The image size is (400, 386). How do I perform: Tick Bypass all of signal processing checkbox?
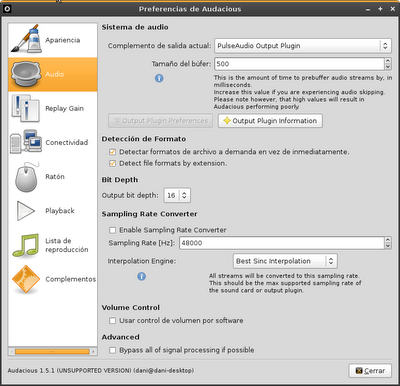click(x=113, y=350)
